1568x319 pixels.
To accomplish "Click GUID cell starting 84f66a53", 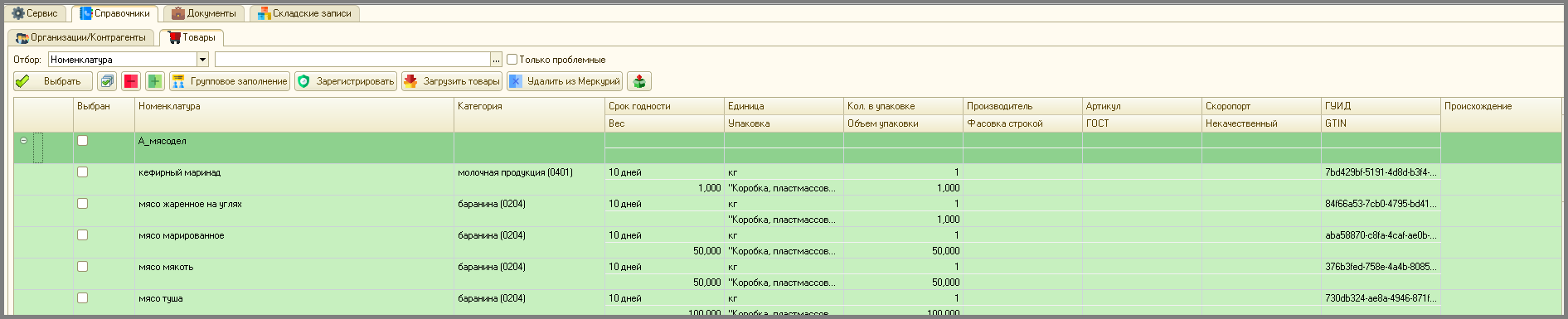I will click(x=1381, y=204).
